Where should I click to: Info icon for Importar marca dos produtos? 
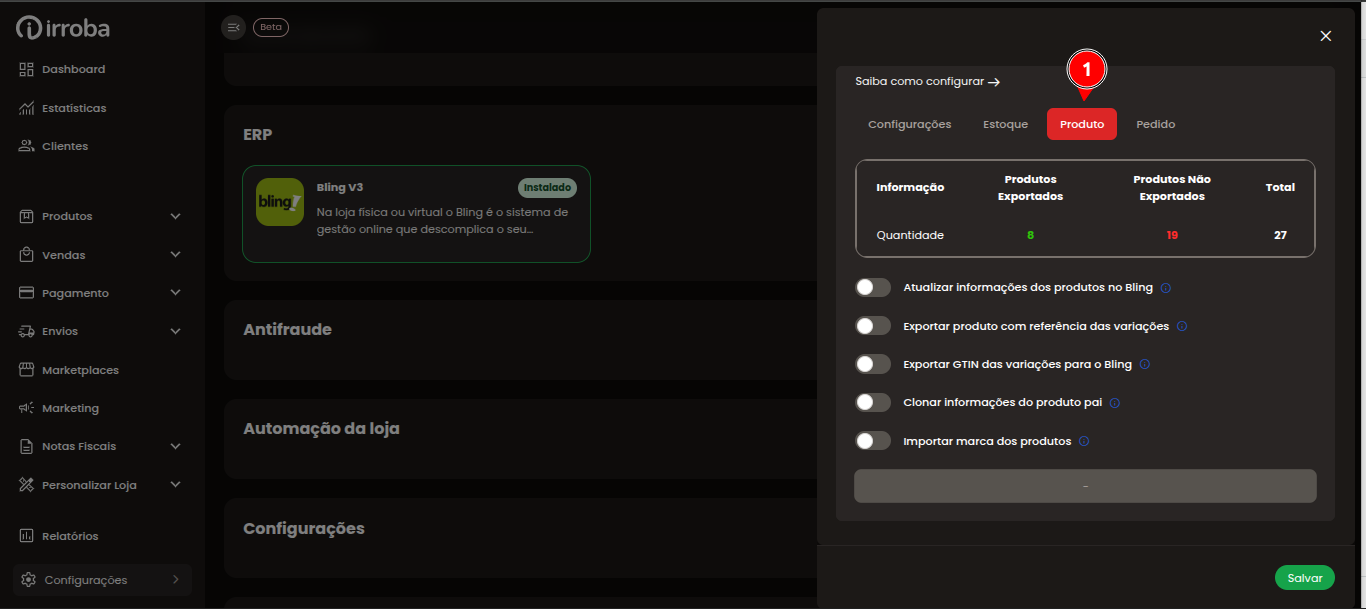tap(1084, 441)
